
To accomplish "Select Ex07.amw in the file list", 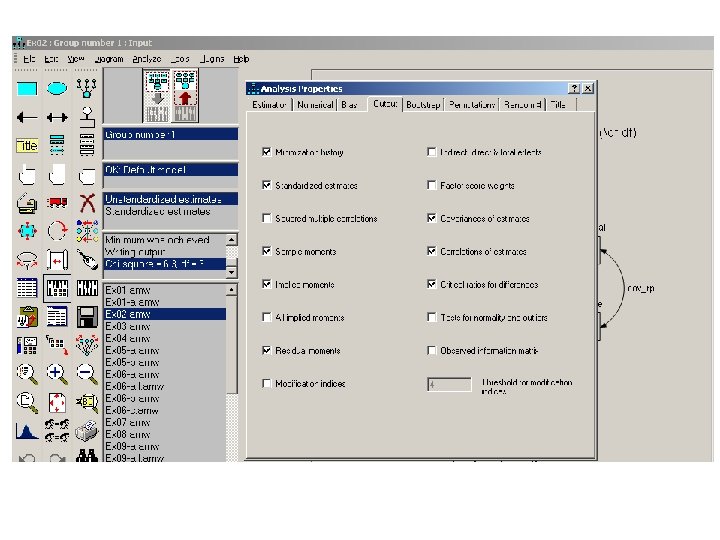I will [x=165, y=422].
